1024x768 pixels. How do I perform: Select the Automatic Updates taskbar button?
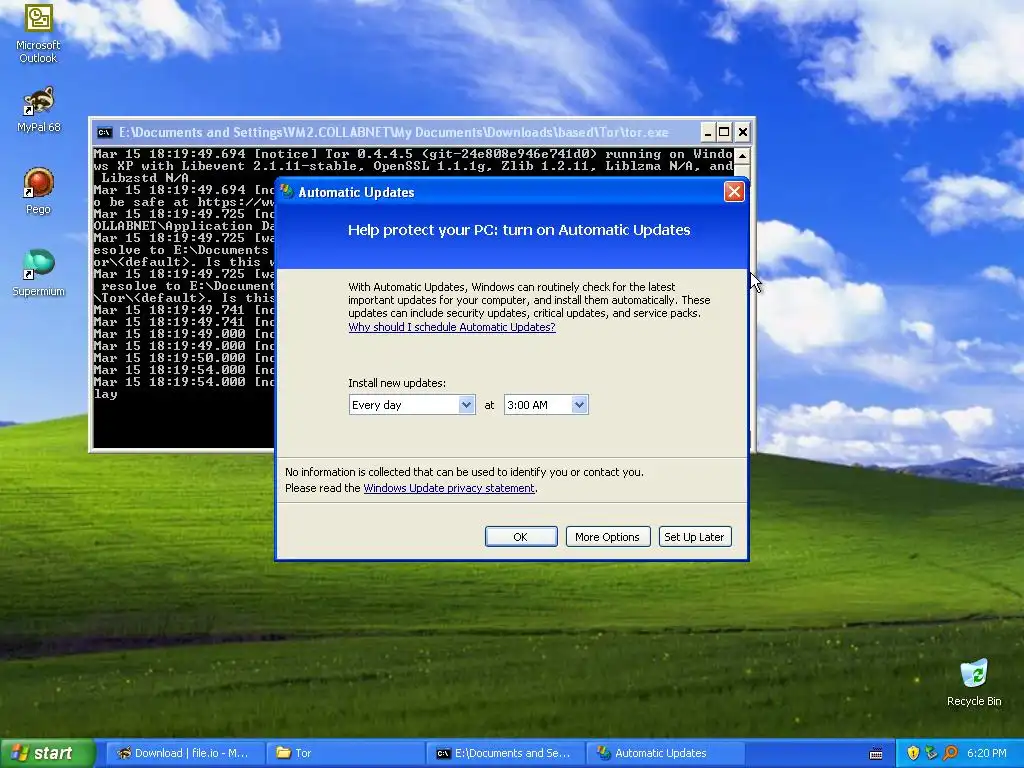click(x=665, y=753)
